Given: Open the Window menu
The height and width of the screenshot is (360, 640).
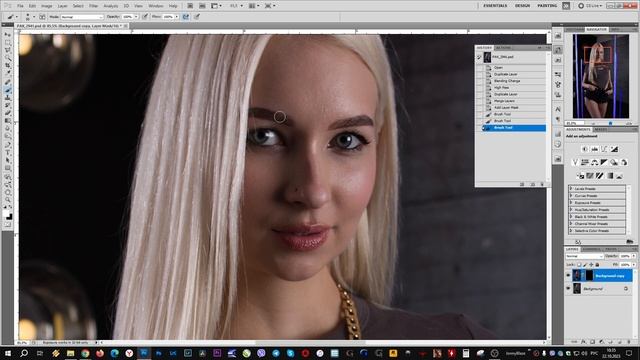Looking at the screenshot, I should 156,6.
